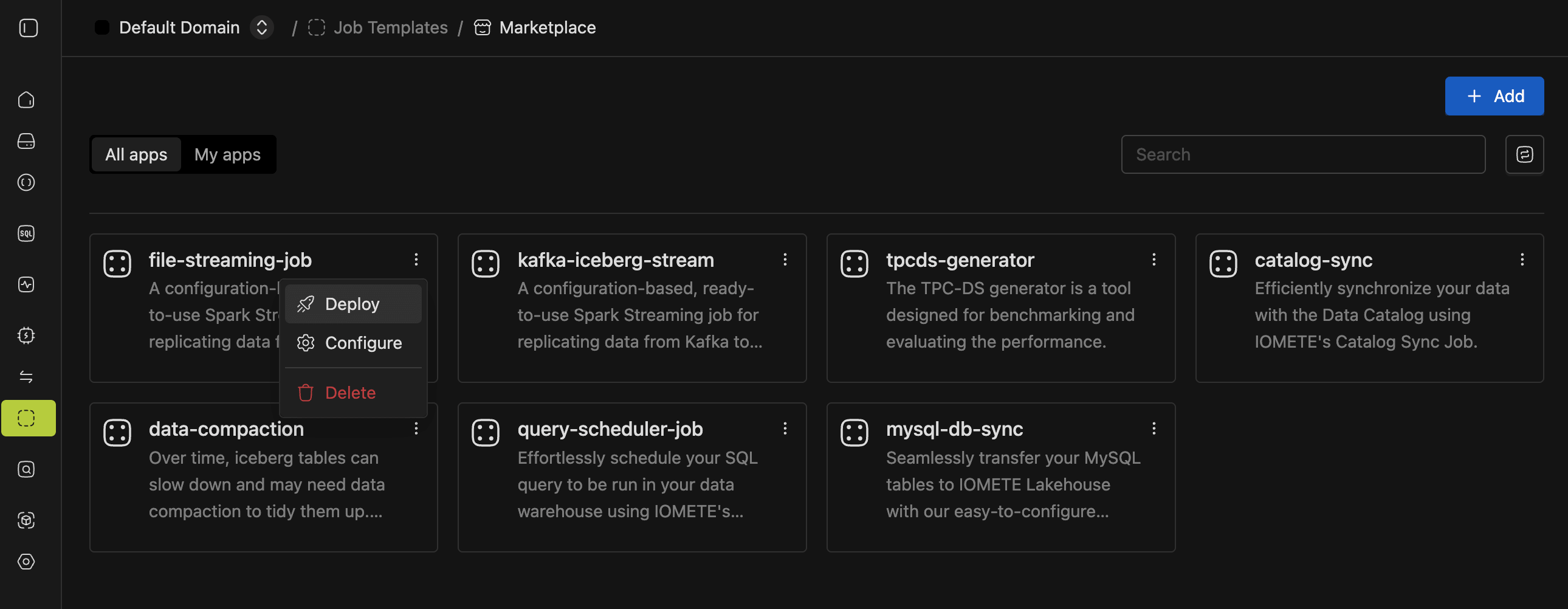
Task: Open query-scheduler-job three-dot menu
Action: (x=785, y=428)
